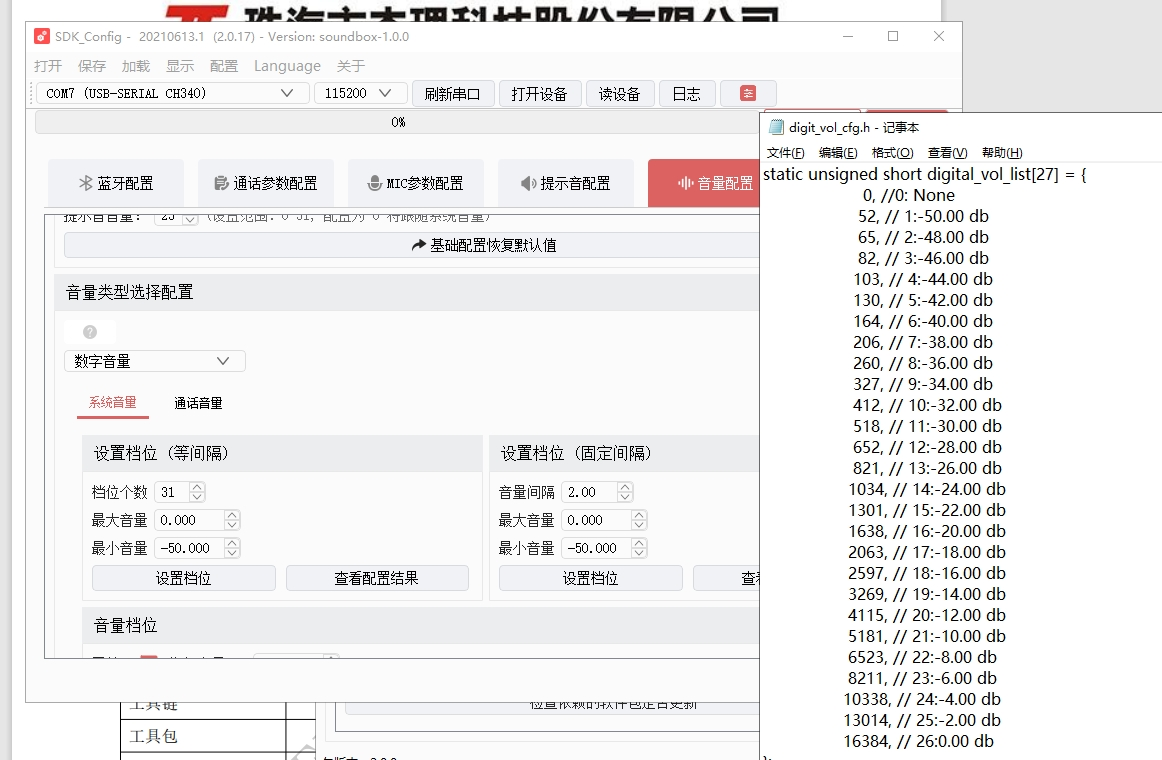This screenshot has width=1162, height=760.
Task: Click the 0% progress bar
Action: point(398,122)
